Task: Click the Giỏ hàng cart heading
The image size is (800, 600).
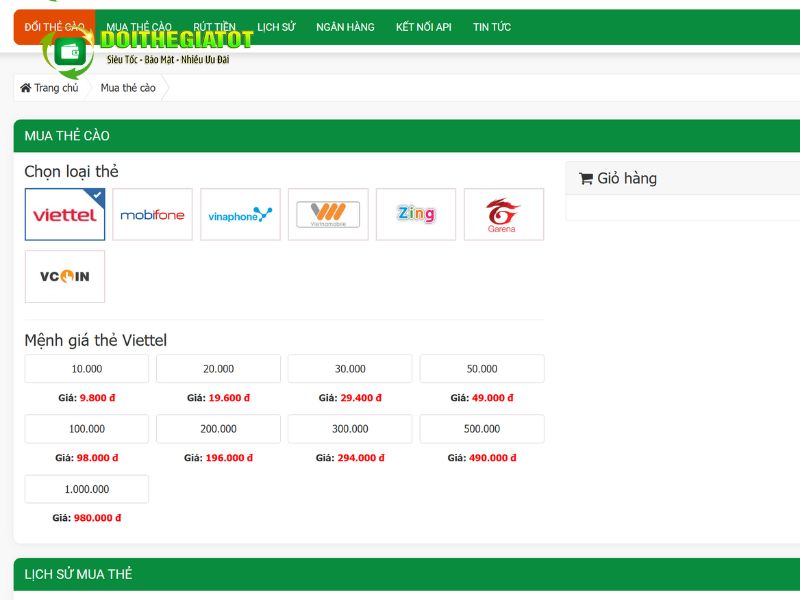Action: (627, 179)
